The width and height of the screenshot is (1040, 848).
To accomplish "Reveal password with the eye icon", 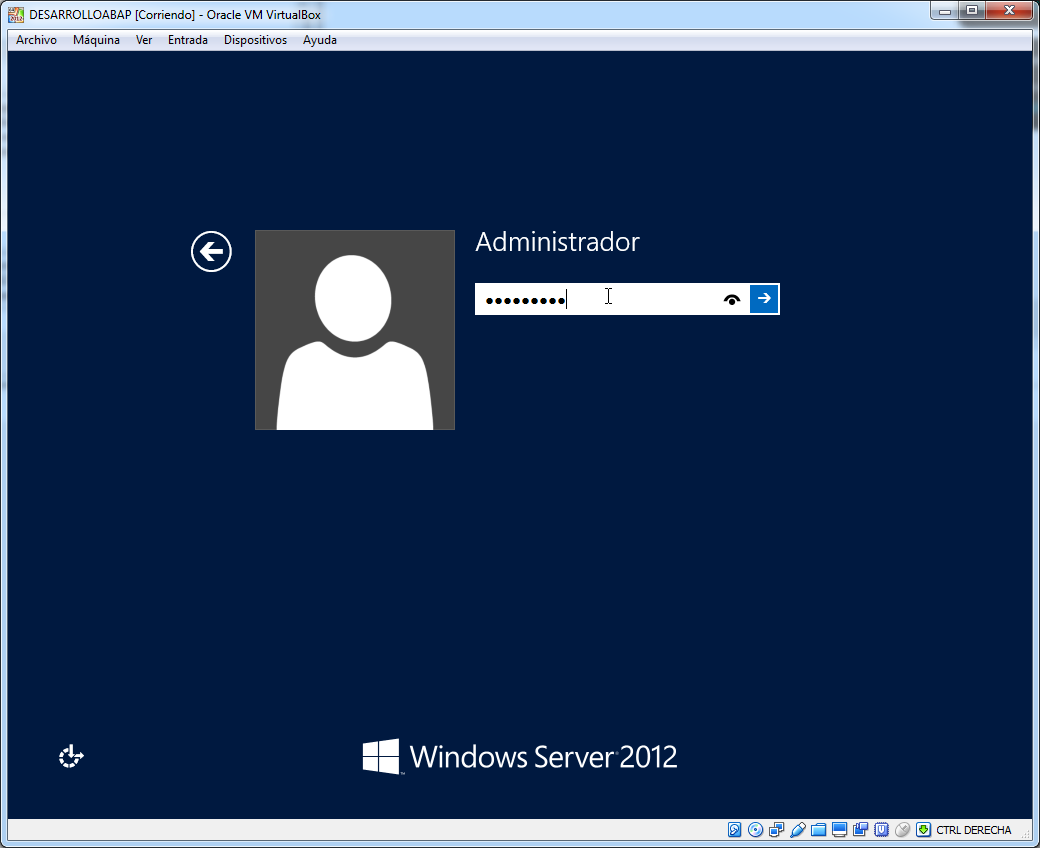I will [x=732, y=300].
